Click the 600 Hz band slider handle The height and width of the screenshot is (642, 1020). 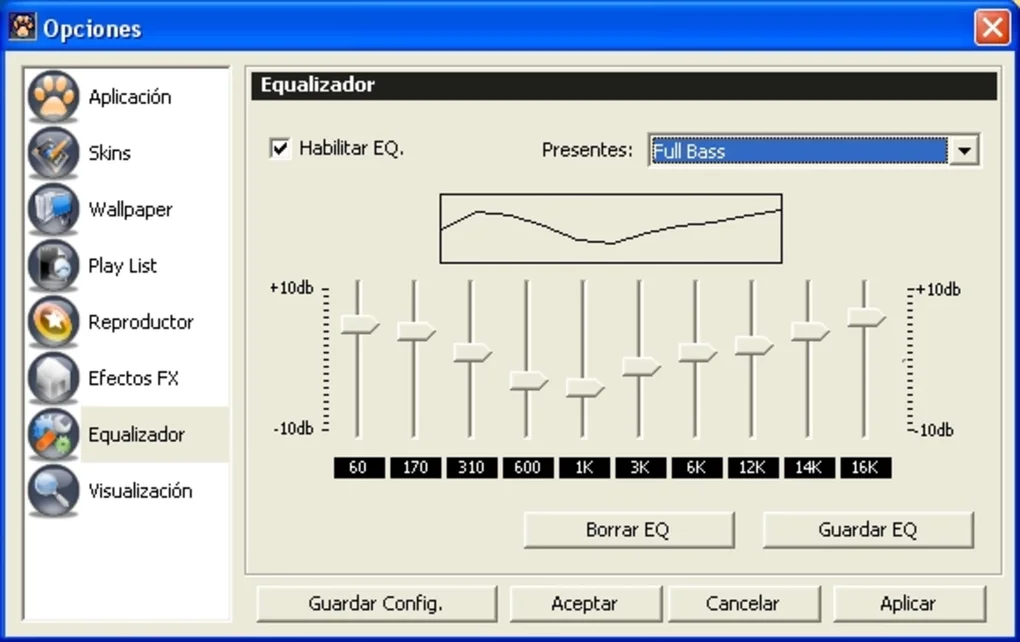tap(528, 381)
